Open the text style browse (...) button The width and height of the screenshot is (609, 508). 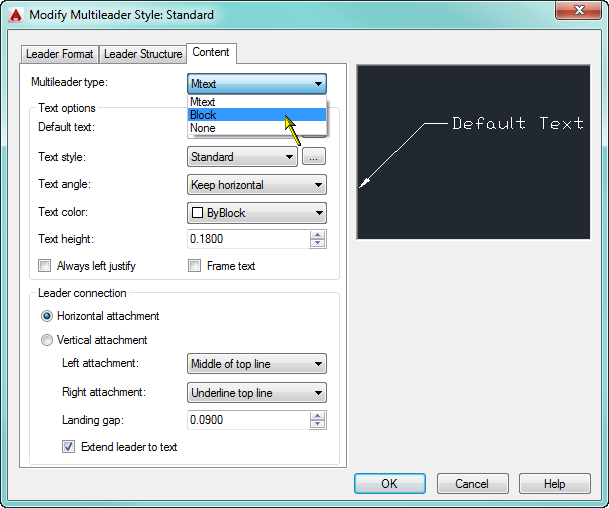314,157
